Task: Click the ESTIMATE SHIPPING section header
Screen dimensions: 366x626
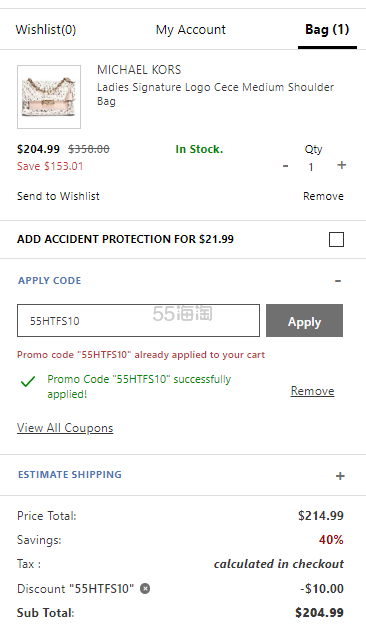Action: (x=70, y=474)
